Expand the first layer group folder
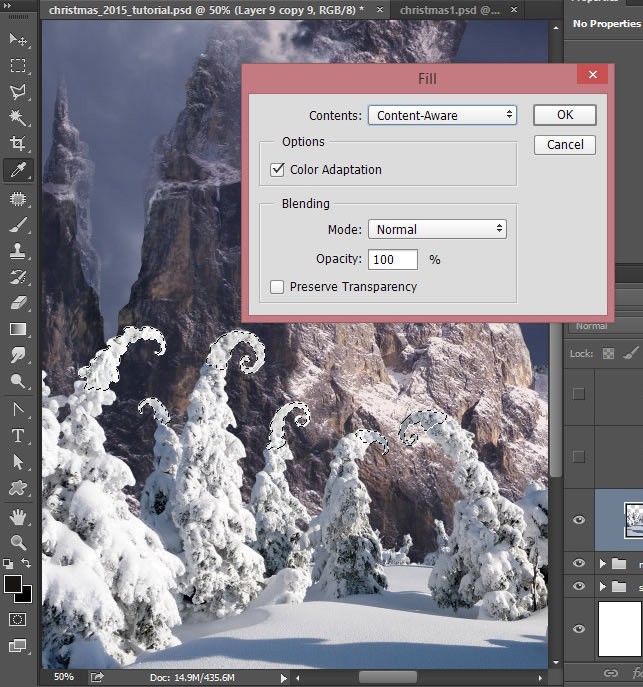 click(x=602, y=564)
